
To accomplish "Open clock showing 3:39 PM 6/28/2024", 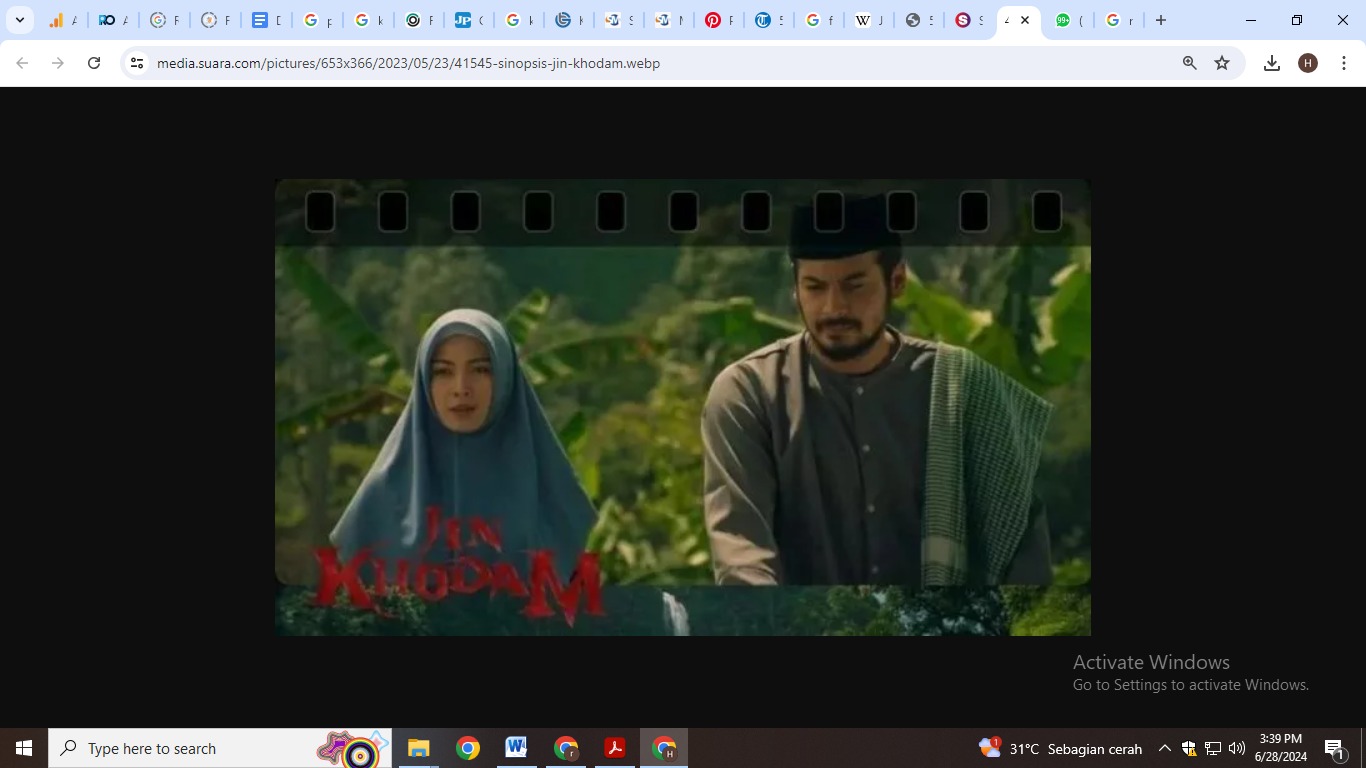I will (1281, 748).
